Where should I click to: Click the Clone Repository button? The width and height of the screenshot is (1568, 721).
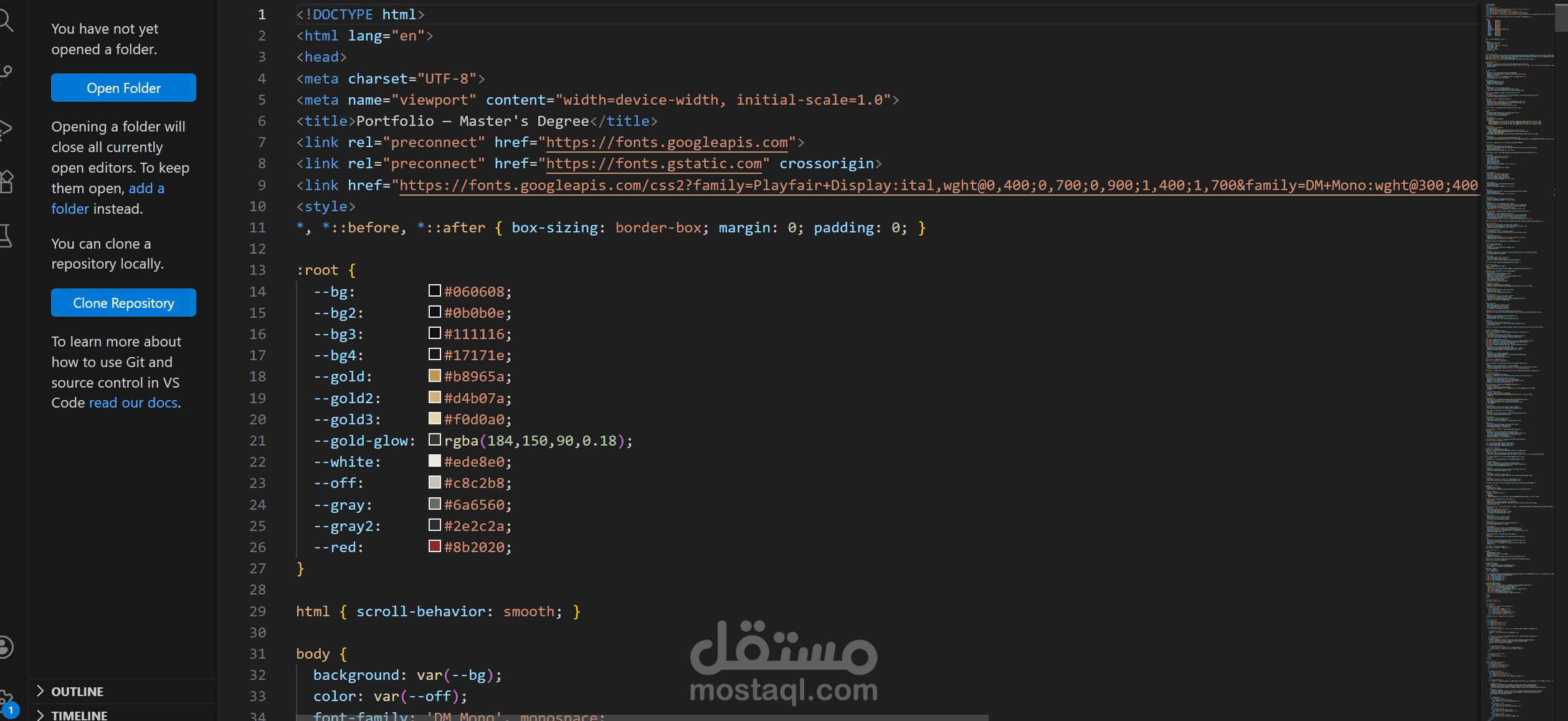[x=123, y=303]
